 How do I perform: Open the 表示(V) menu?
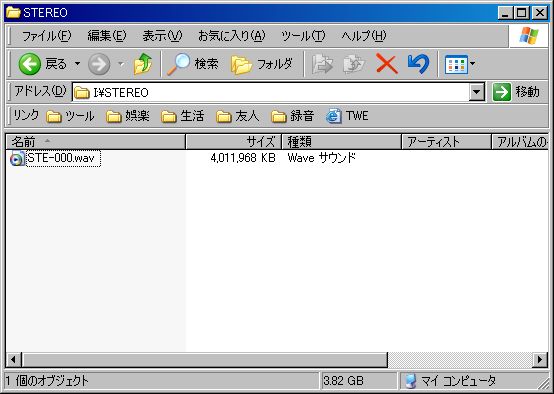[162, 36]
